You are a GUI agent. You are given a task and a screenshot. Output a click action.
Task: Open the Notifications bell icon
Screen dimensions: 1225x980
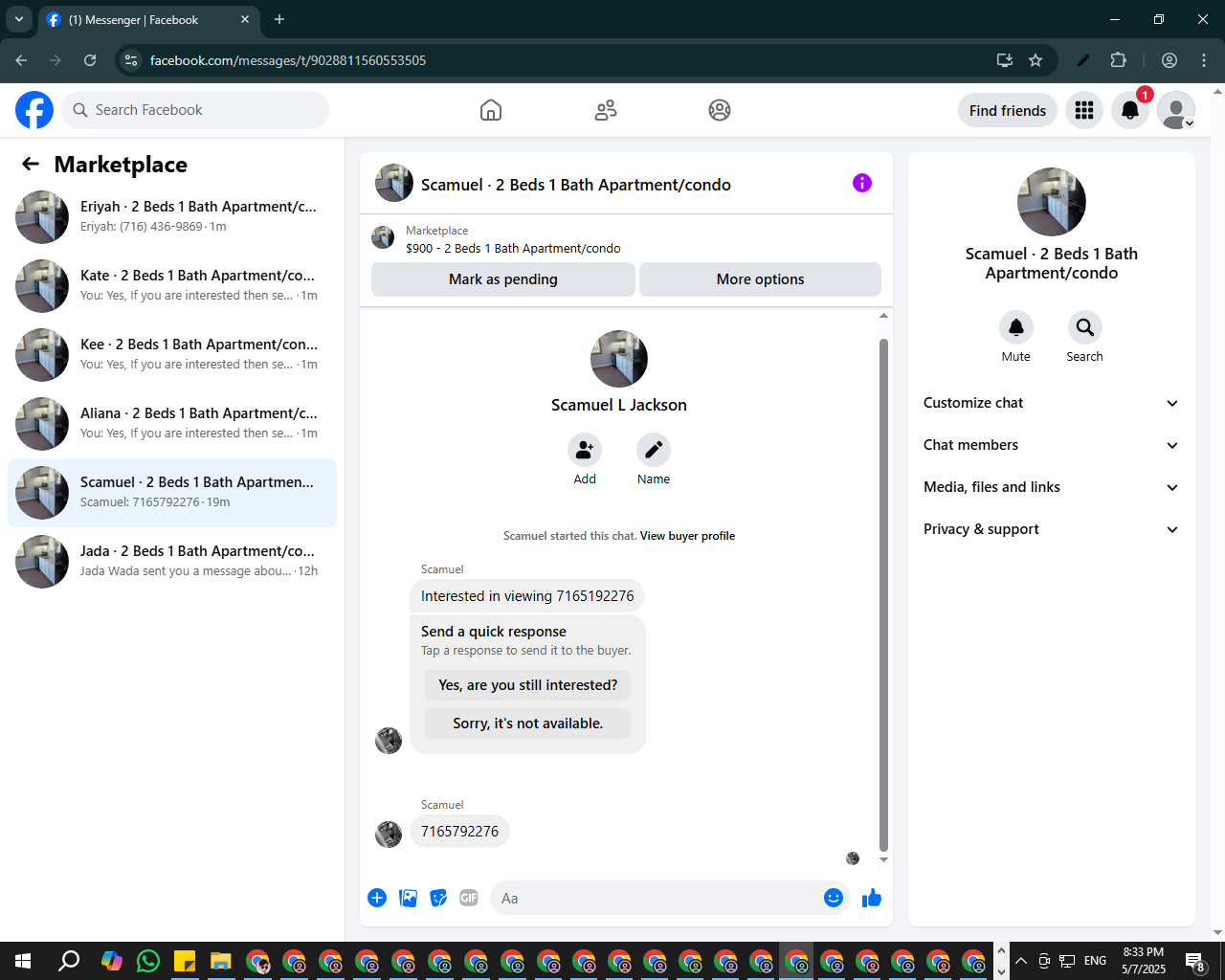pyautogui.click(x=1130, y=110)
